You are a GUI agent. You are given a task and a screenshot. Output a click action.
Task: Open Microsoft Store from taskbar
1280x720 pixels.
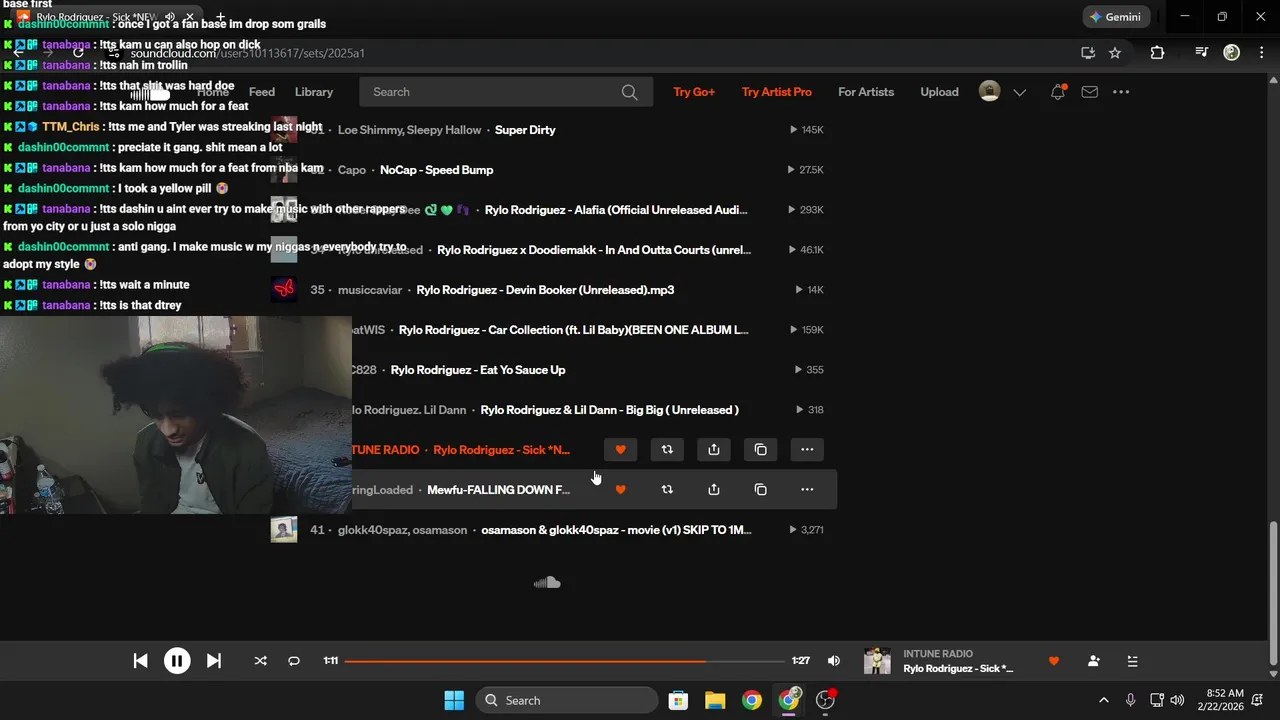(678, 700)
